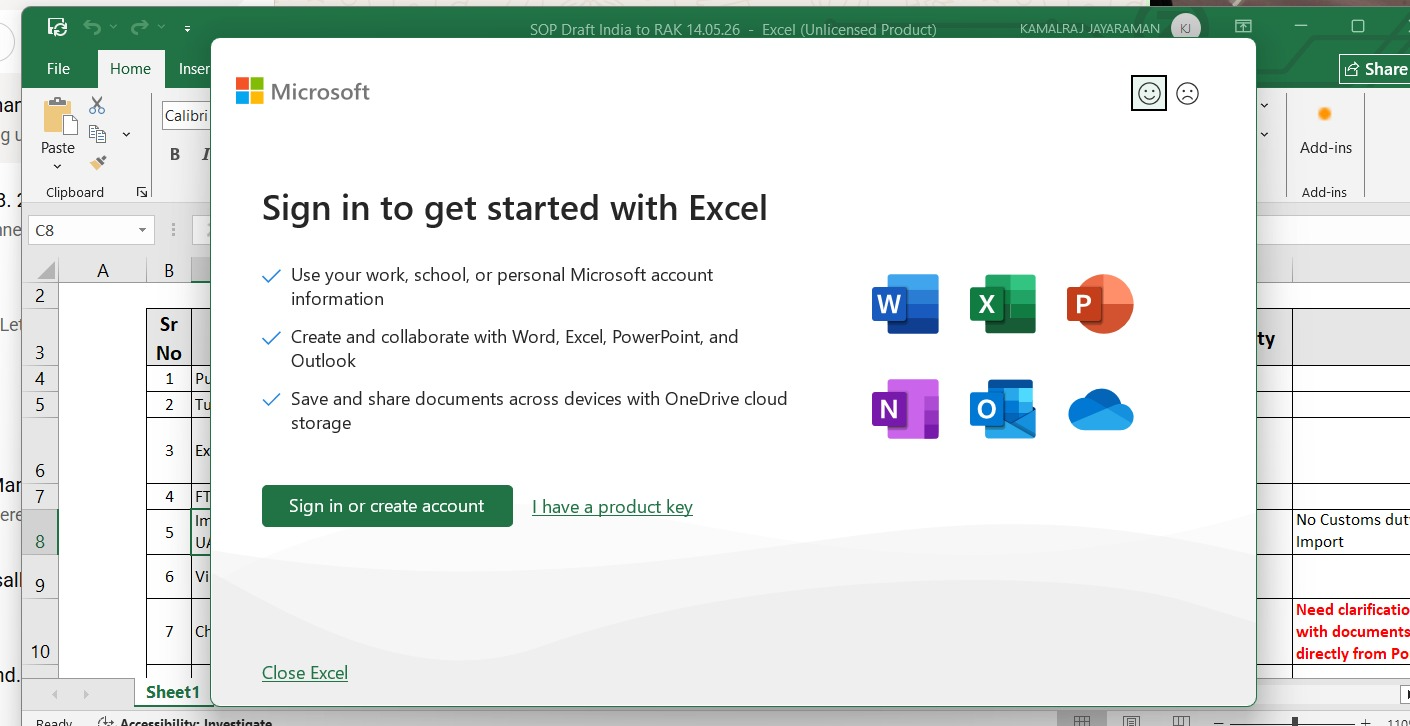Select the cell with Sr No 7

(169, 631)
